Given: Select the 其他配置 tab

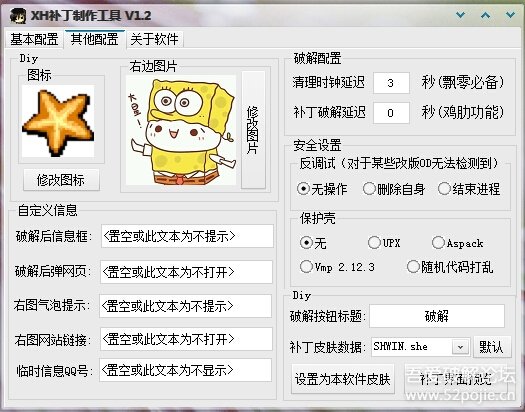Looking at the screenshot, I should click(x=95, y=39).
